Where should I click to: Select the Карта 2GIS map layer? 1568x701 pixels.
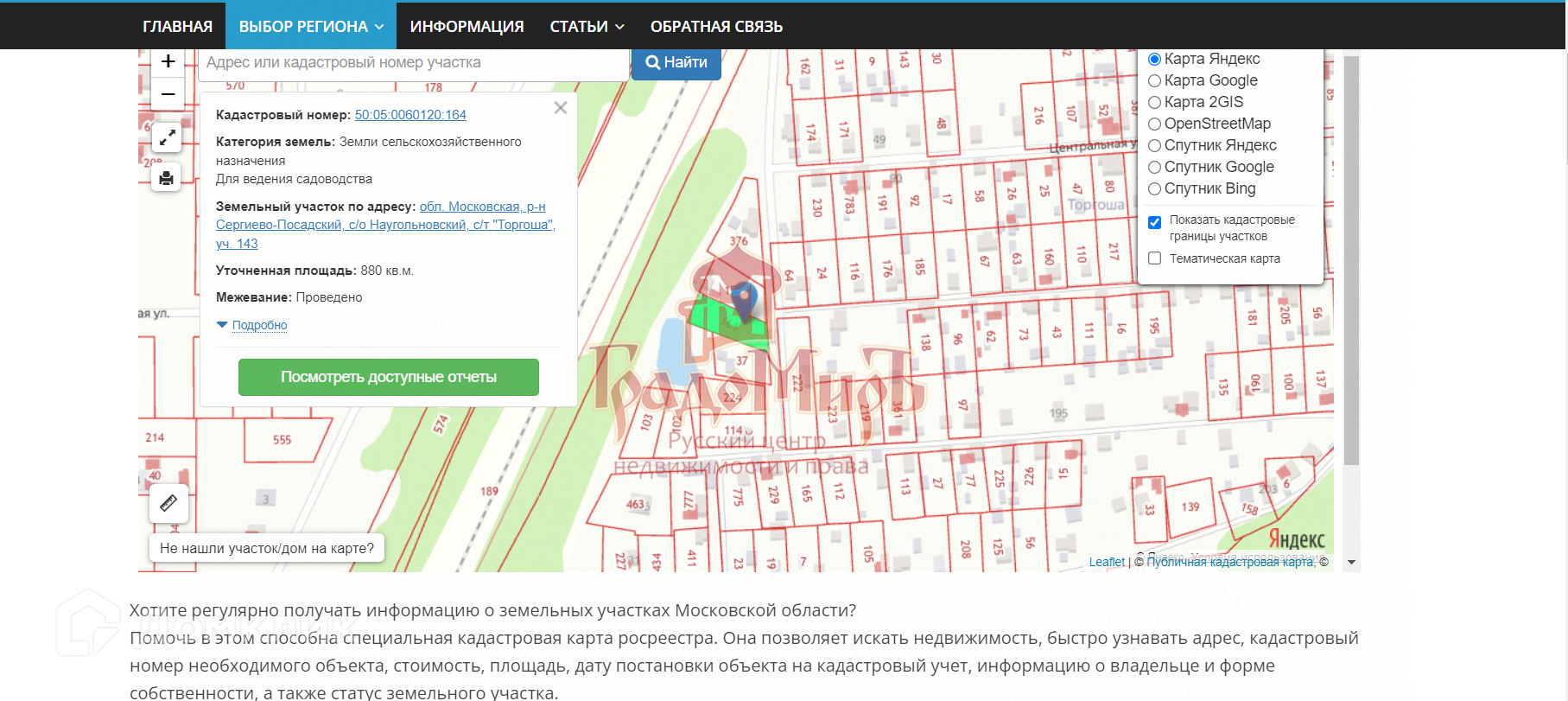(x=1154, y=102)
